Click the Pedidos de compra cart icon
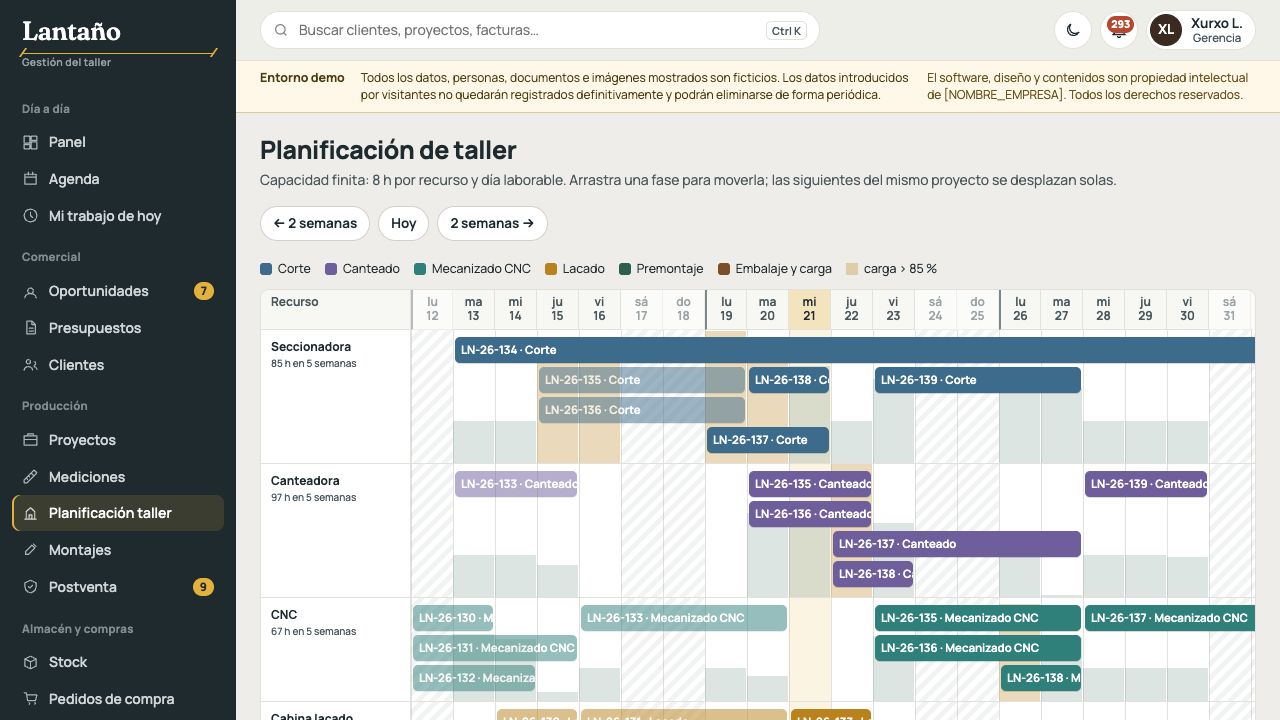The height and width of the screenshot is (720, 1280). click(30, 699)
